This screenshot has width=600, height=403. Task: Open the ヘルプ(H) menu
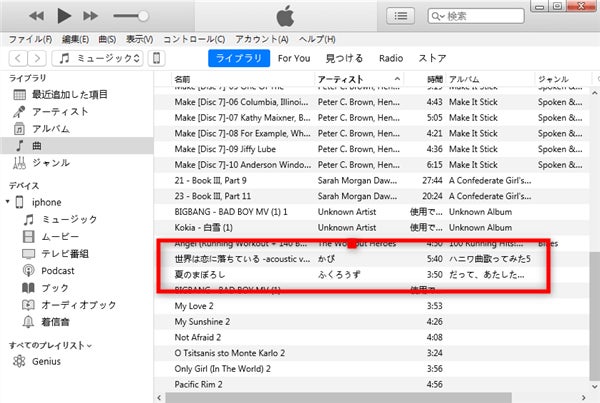click(x=317, y=39)
